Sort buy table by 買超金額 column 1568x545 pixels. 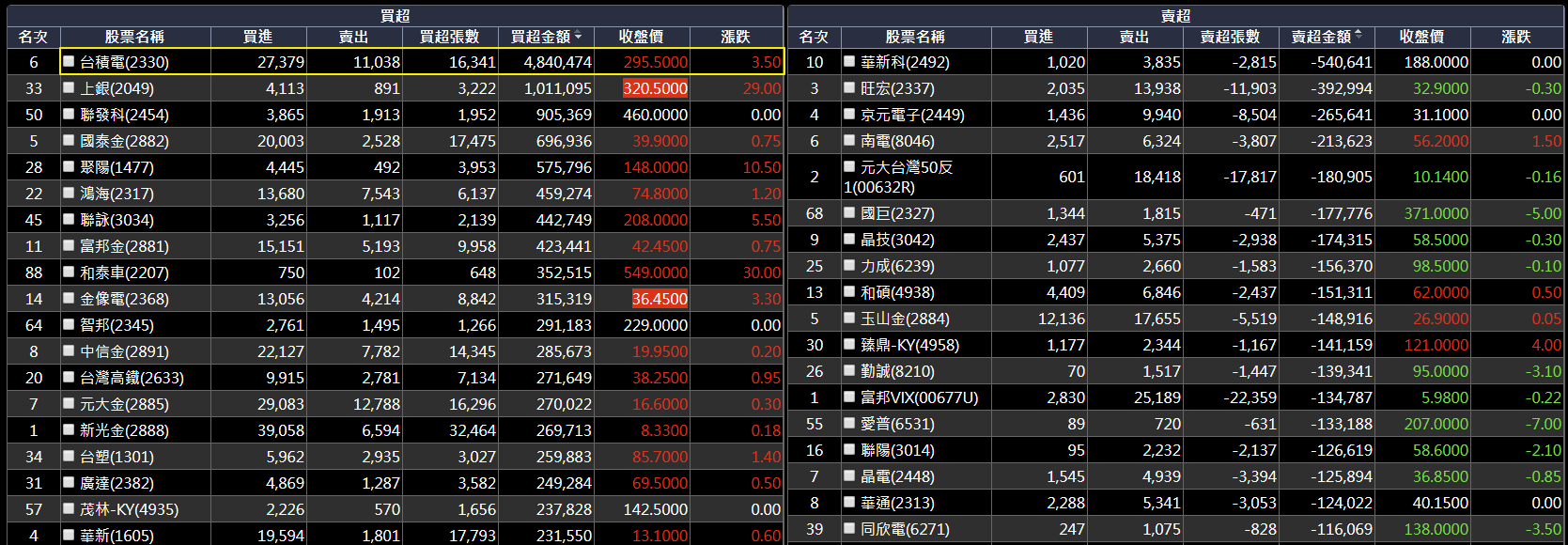point(546,37)
